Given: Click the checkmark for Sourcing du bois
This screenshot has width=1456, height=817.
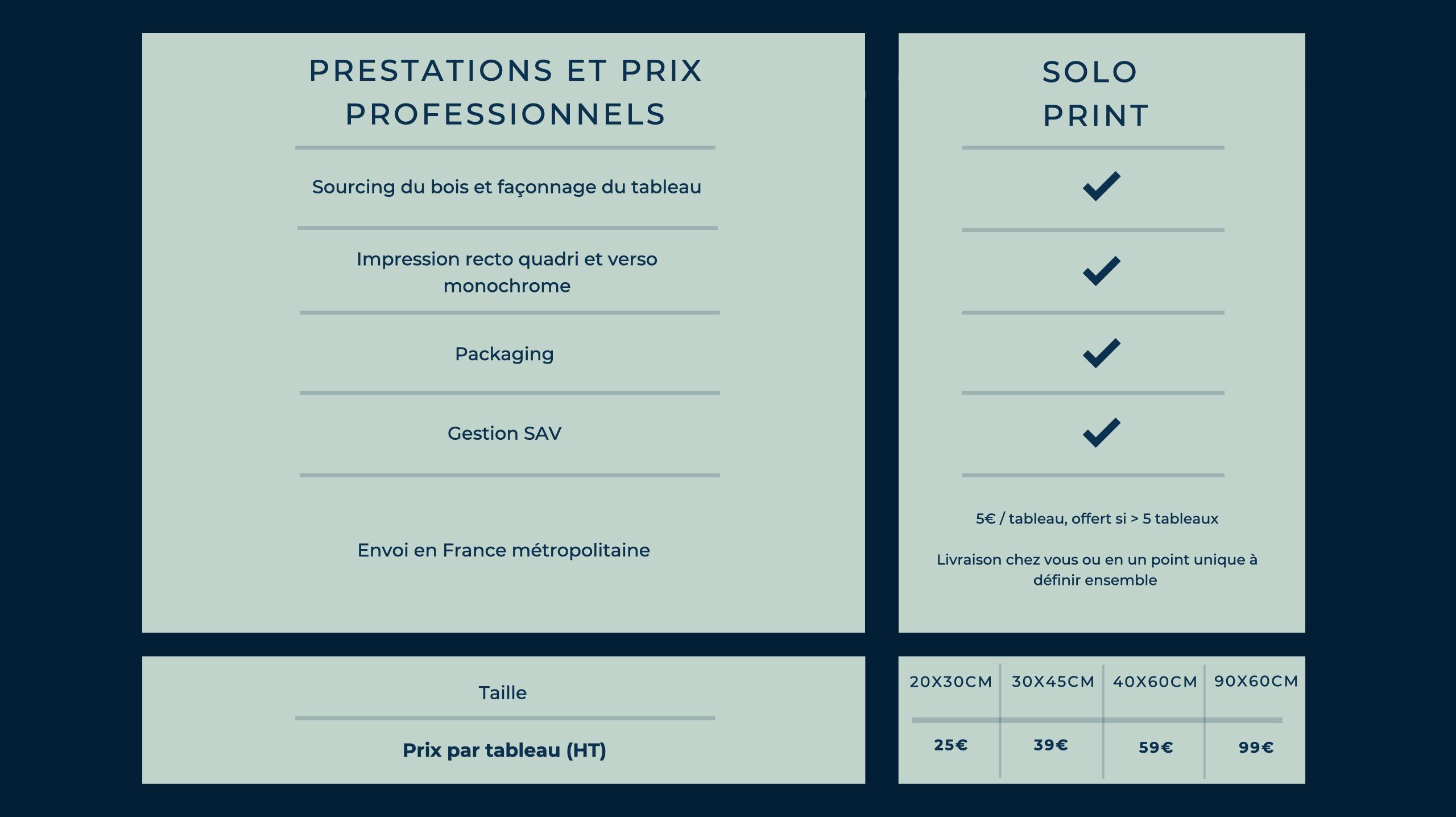Looking at the screenshot, I should coord(1101,186).
